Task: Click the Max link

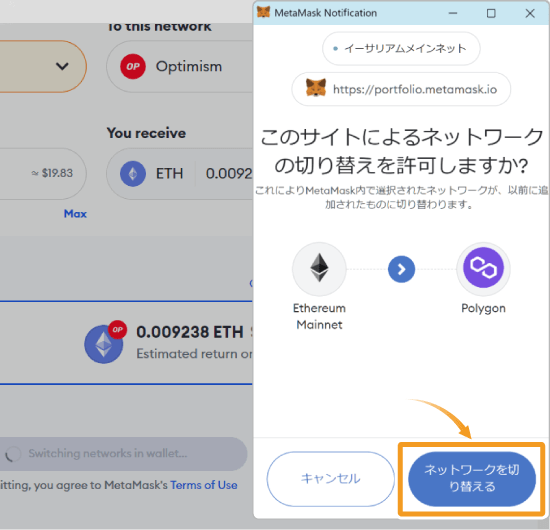Action: [75, 214]
